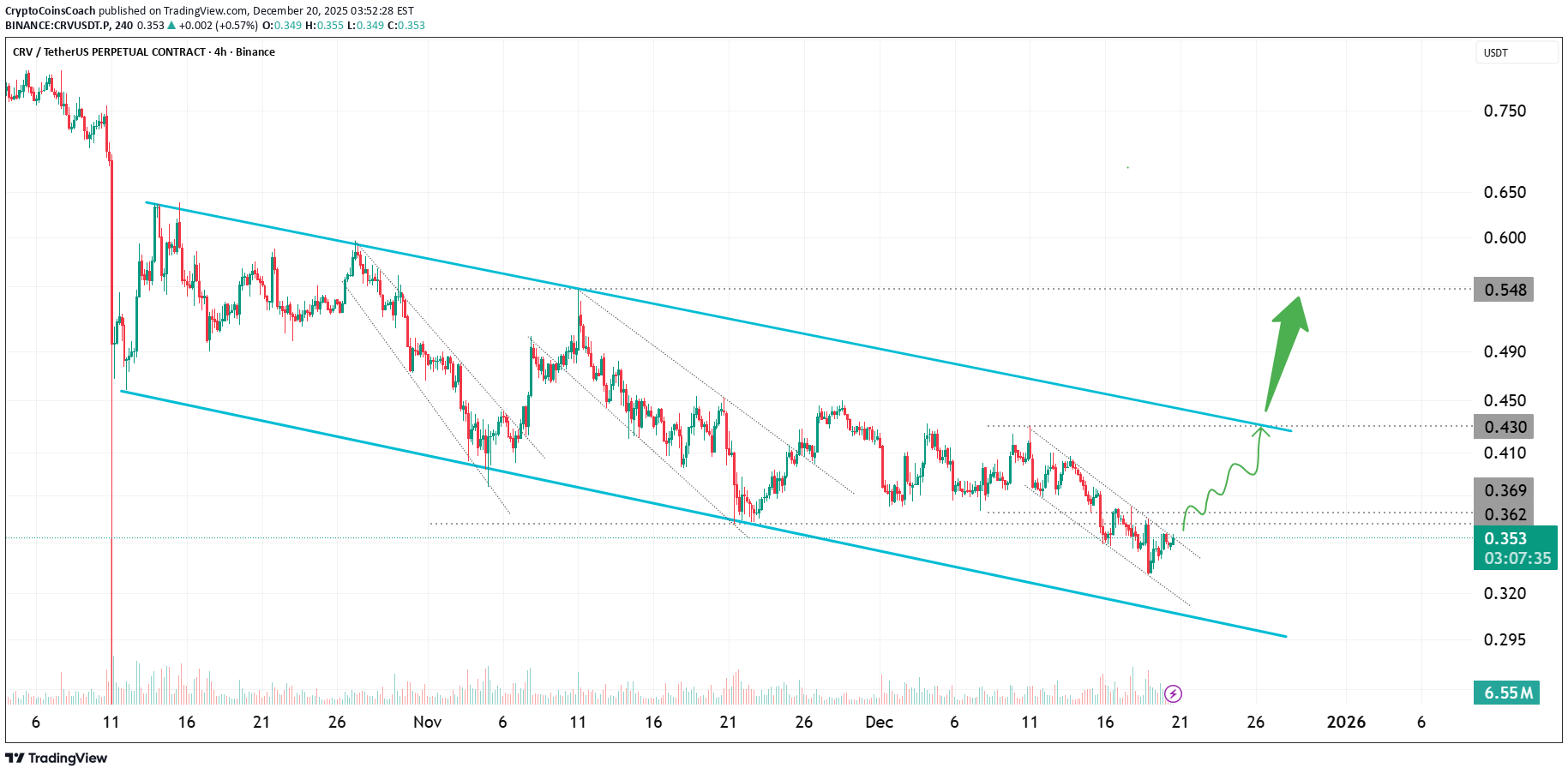Click the 2026 label on time axis
This screenshot has width=1568, height=774.
[x=1346, y=722]
